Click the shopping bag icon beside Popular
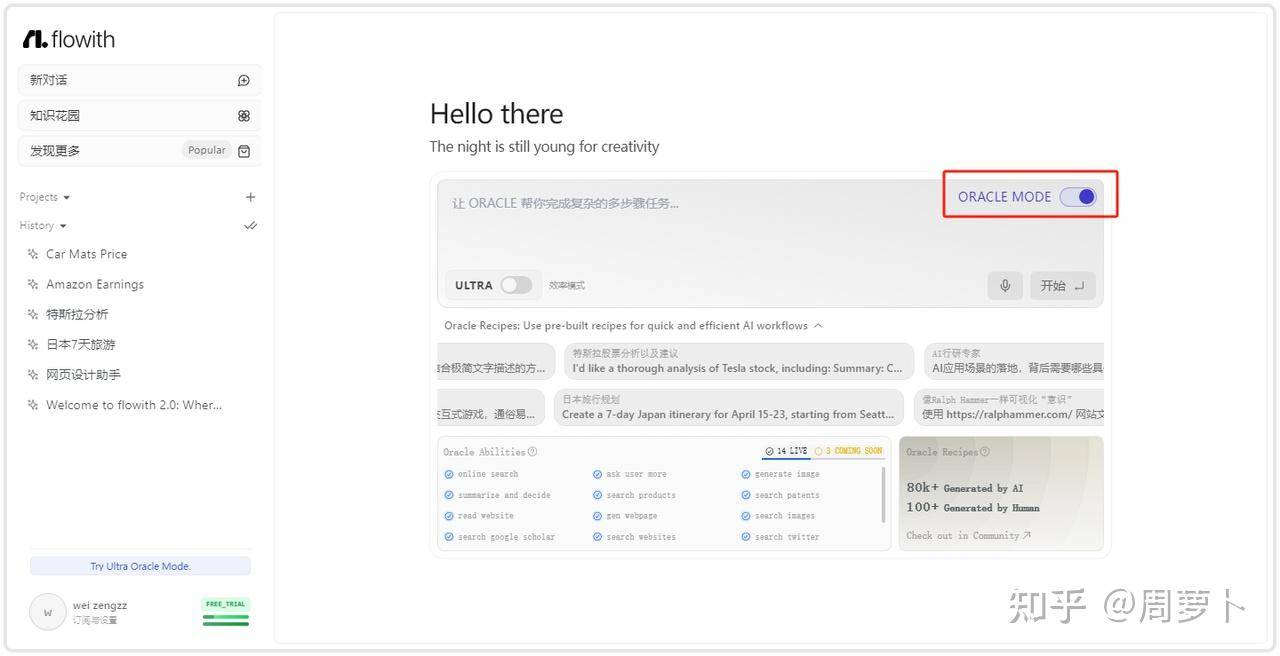The height and width of the screenshot is (656, 1280). (244, 151)
